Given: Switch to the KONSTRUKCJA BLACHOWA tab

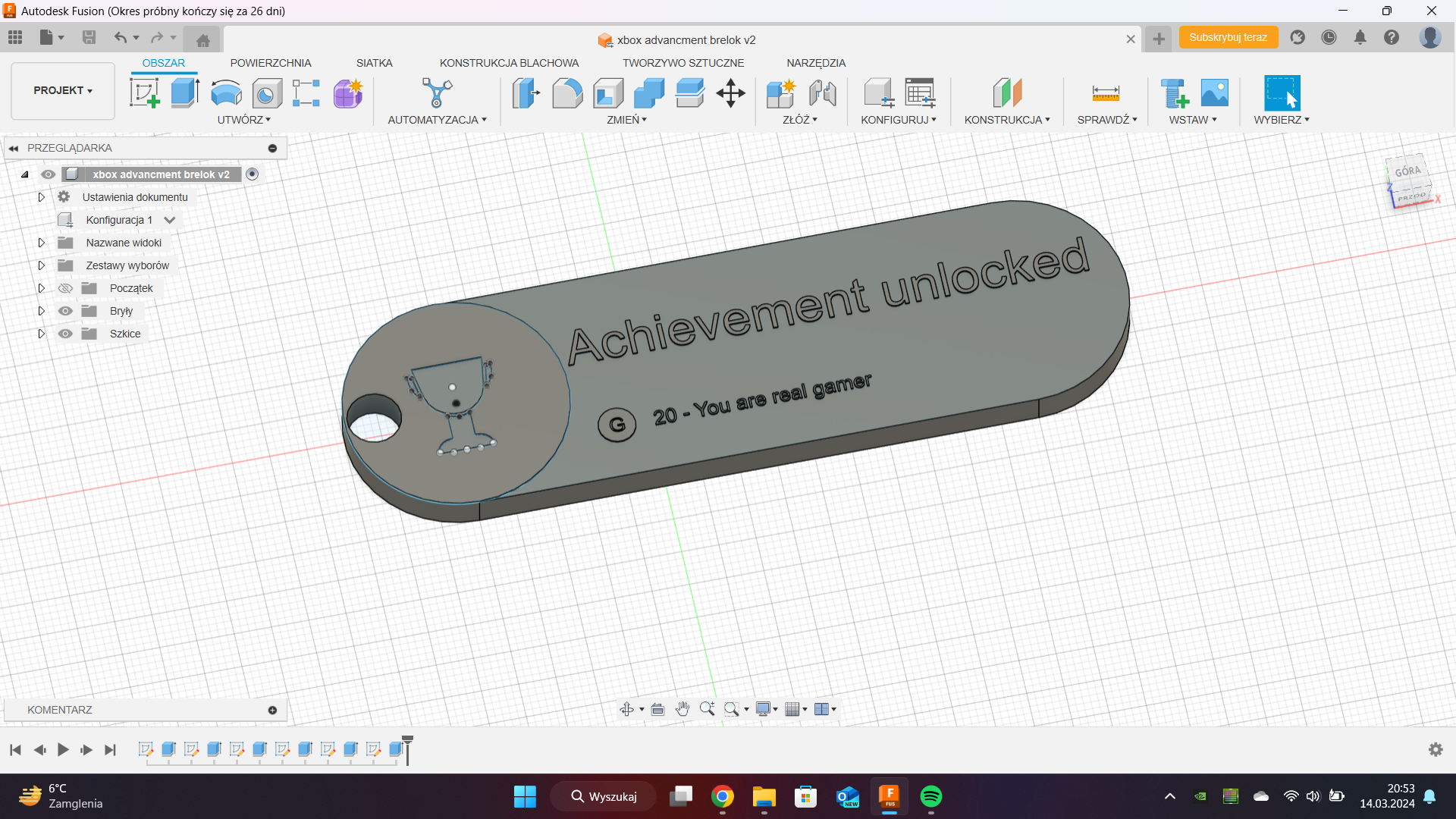Looking at the screenshot, I should pyautogui.click(x=509, y=63).
